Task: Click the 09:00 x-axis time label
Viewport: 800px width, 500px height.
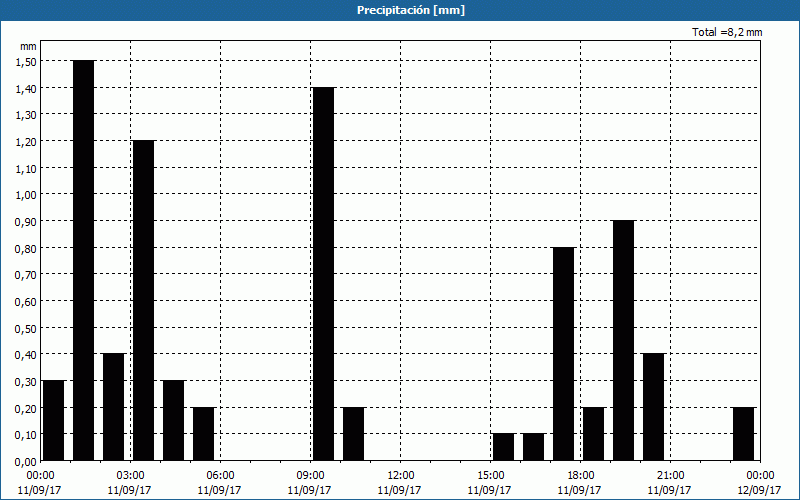Action: pos(310,476)
